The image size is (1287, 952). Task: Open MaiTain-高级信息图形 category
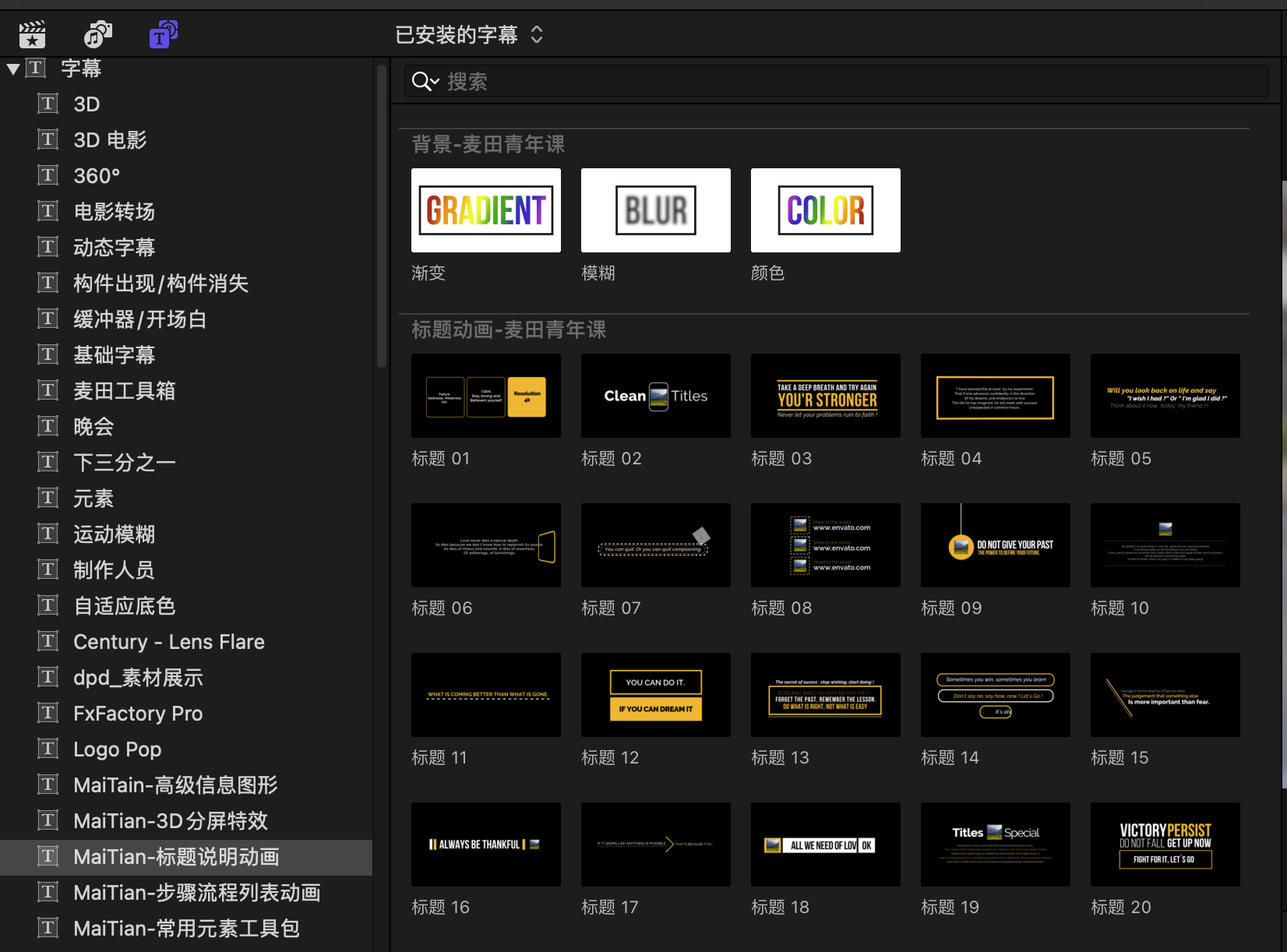tap(187, 785)
